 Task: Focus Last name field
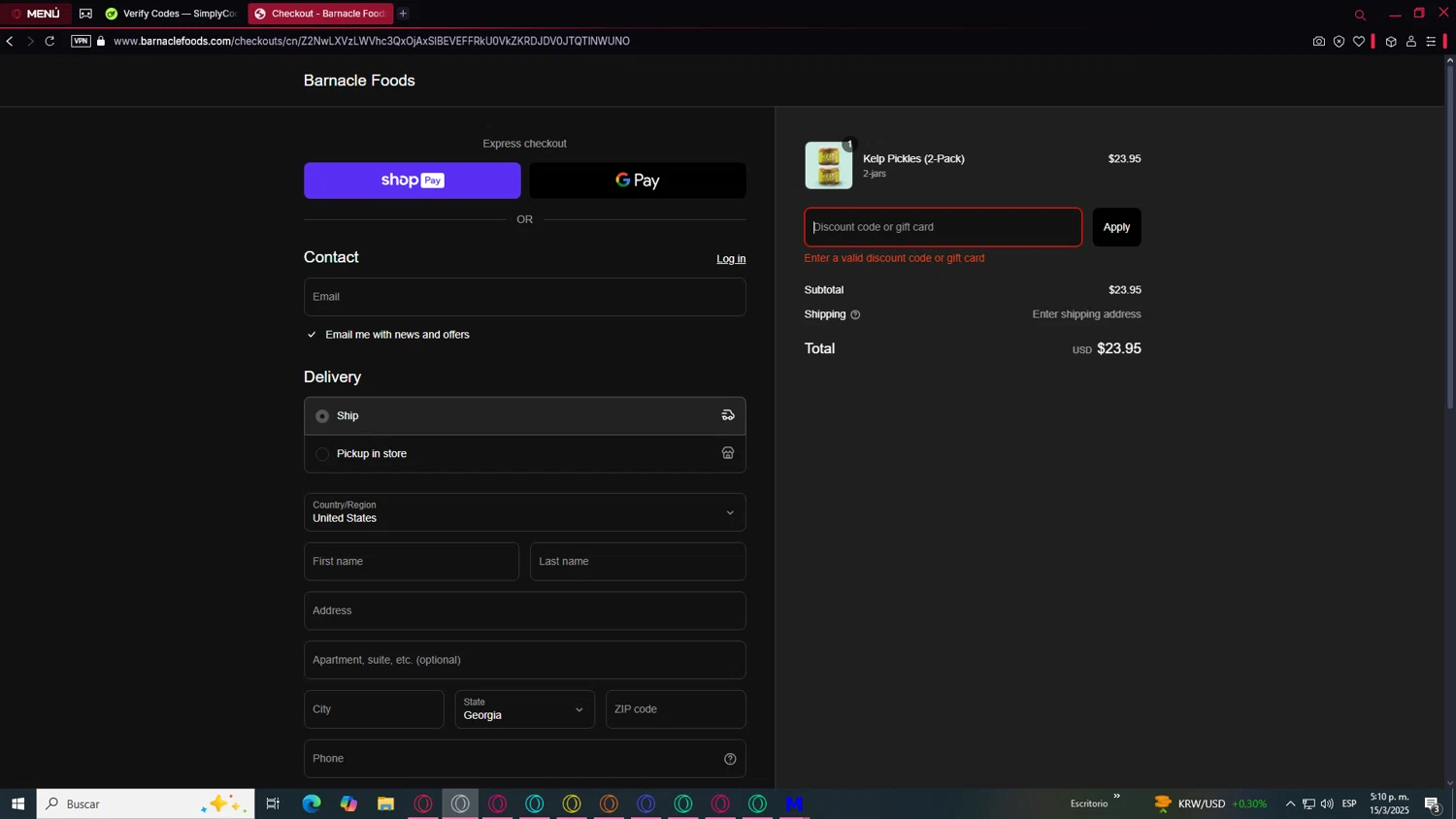(x=638, y=562)
